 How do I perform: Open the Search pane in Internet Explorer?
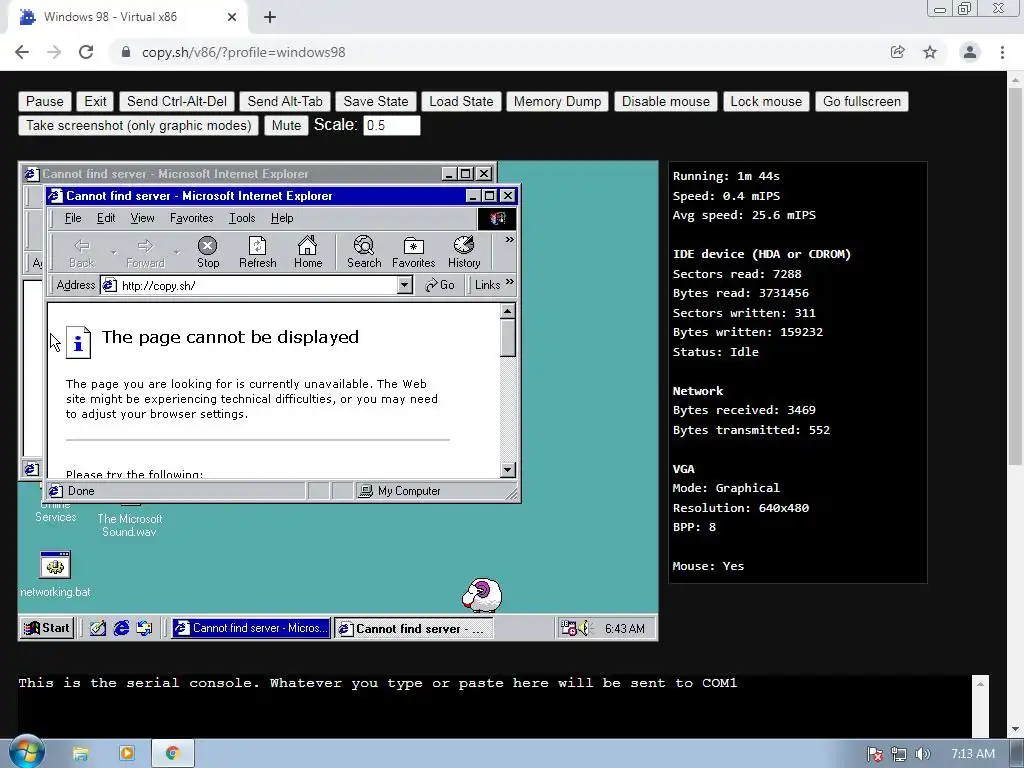364,252
